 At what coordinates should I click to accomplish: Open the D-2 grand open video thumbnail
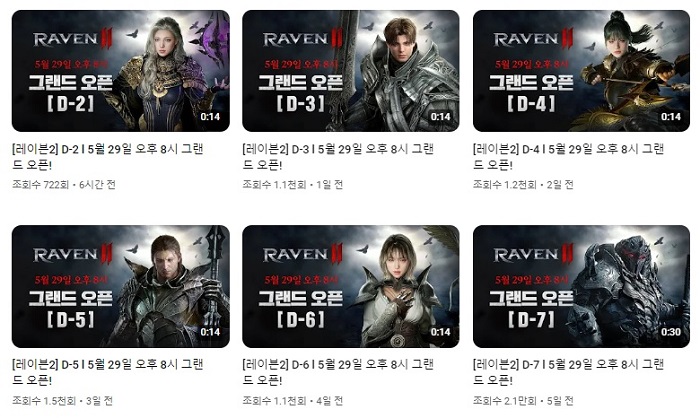tap(121, 71)
